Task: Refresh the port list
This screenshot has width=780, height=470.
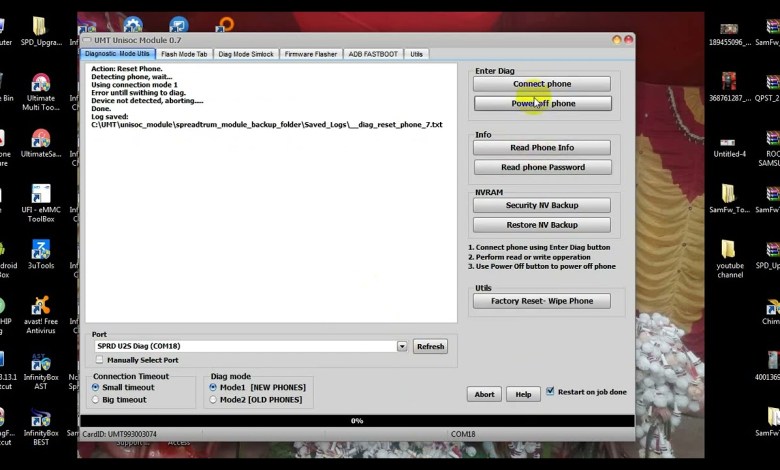Action: point(430,346)
